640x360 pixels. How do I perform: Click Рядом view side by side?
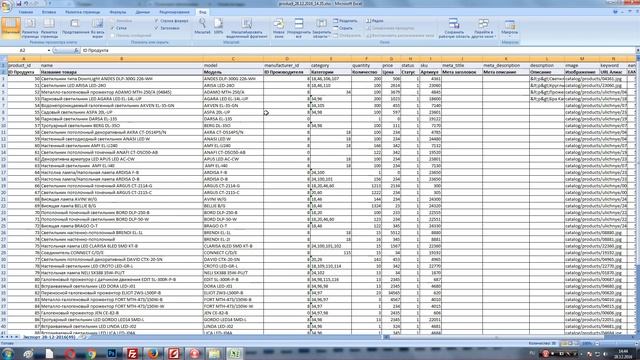click(375, 21)
